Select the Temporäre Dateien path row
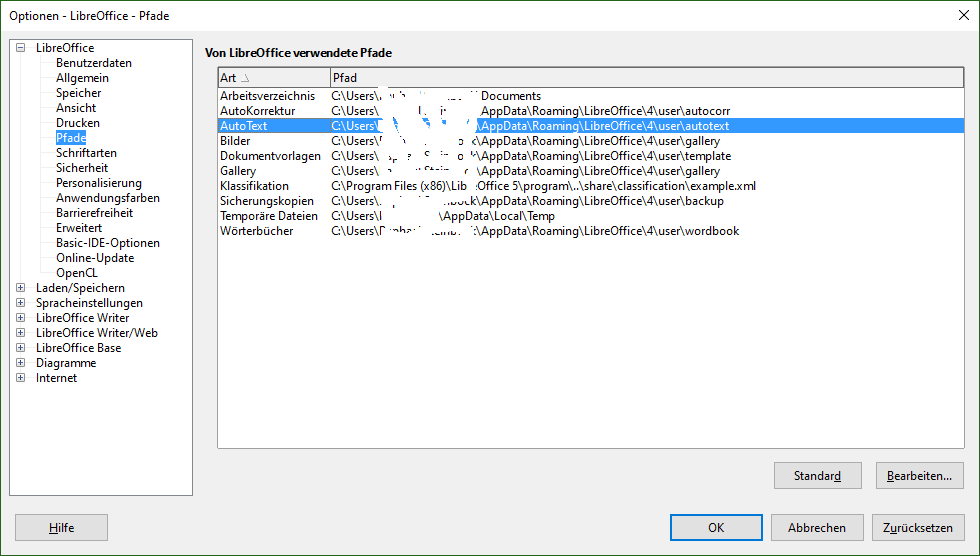 pos(591,216)
